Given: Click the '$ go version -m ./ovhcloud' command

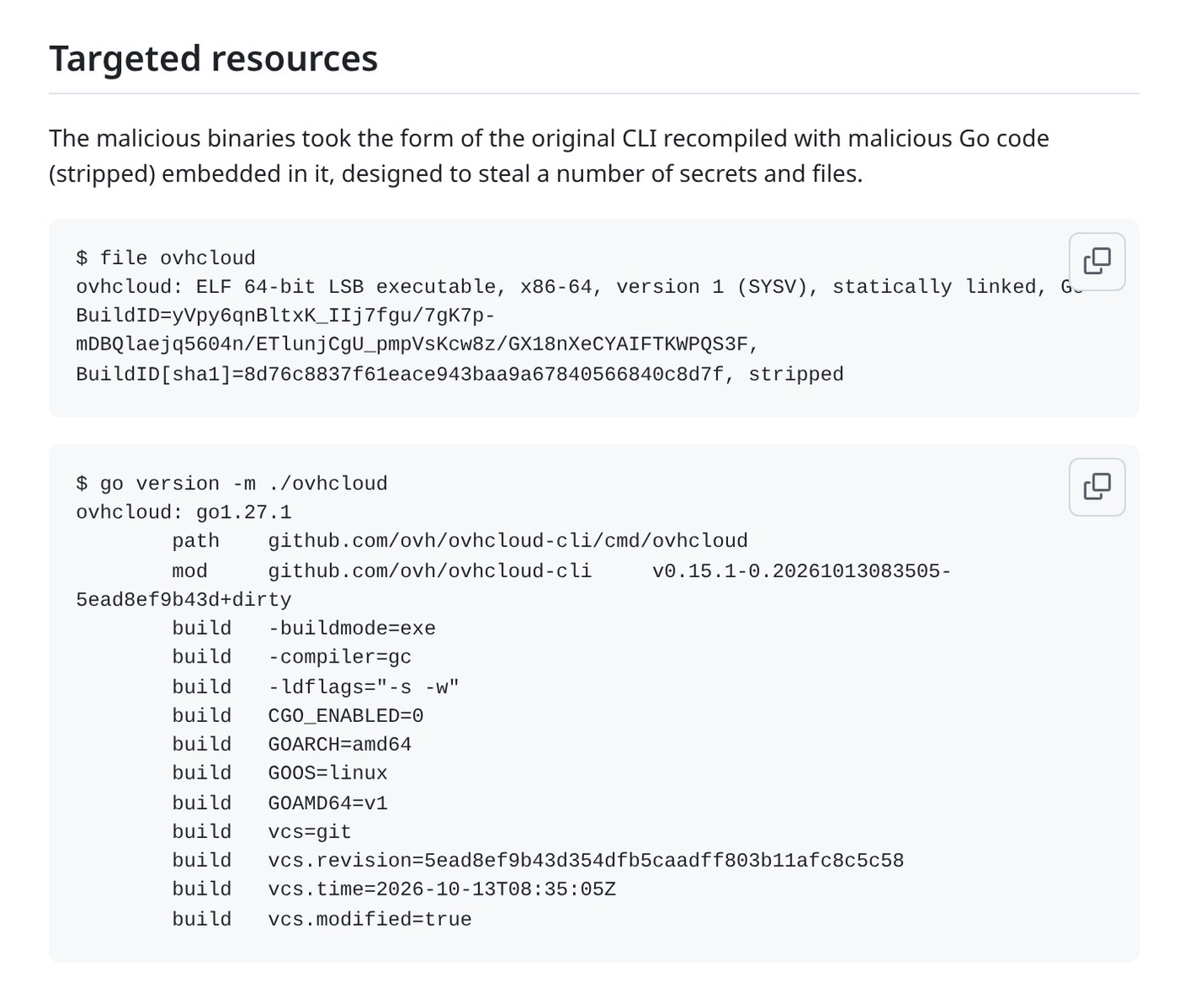Looking at the screenshot, I should click(232, 483).
